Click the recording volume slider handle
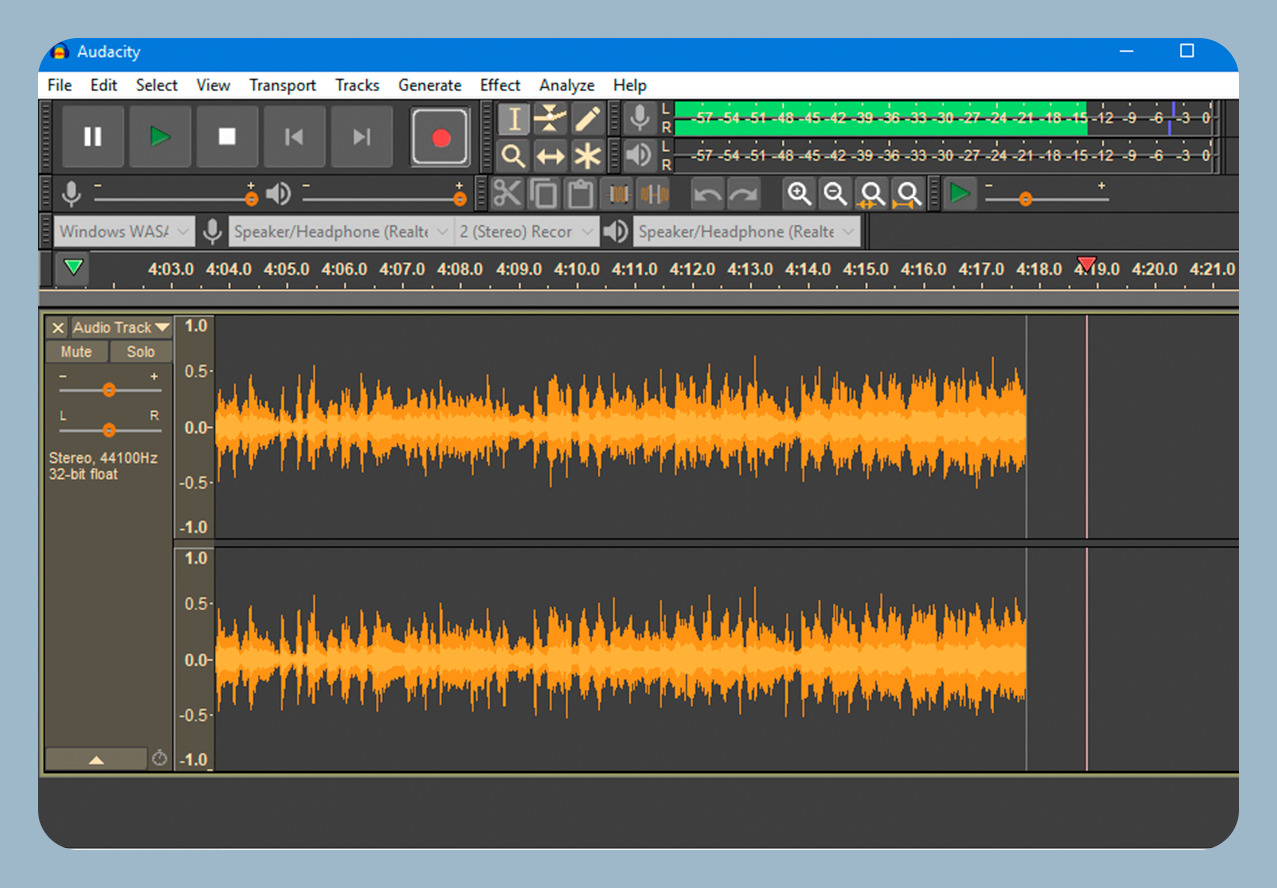Screen dimensions: 1277x888 (x=251, y=199)
